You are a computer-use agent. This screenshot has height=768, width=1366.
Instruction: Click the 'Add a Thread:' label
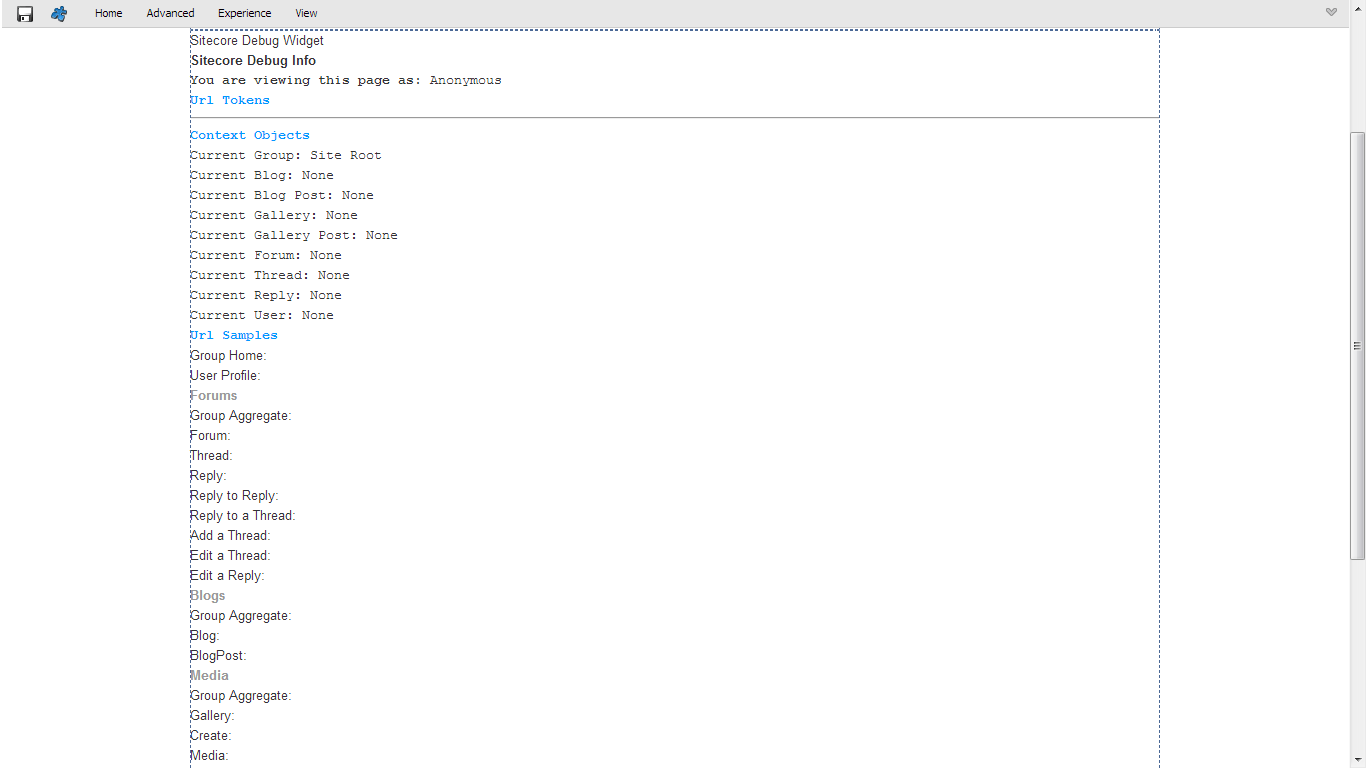tap(230, 536)
